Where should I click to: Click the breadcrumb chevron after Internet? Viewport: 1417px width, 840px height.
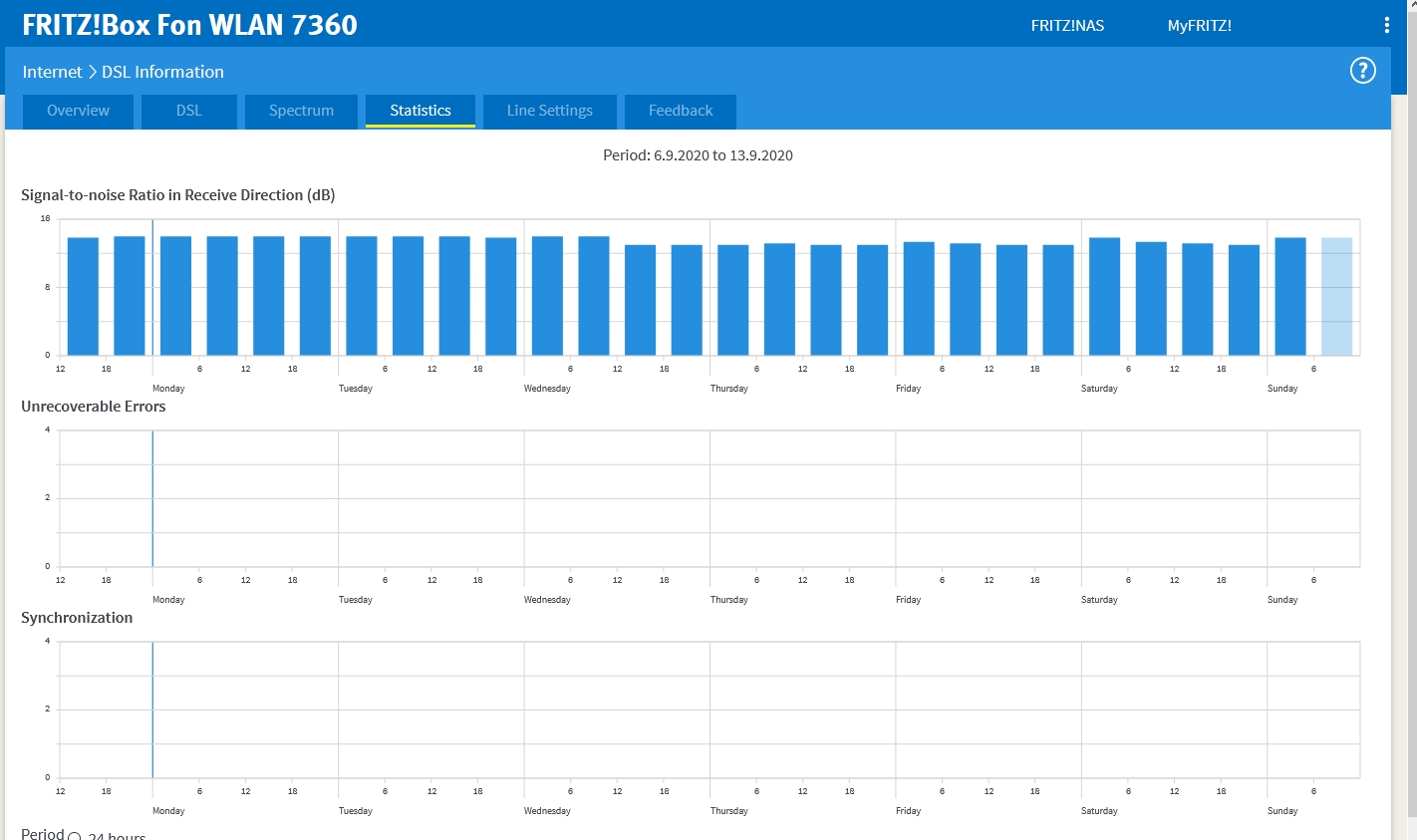tap(92, 72)
